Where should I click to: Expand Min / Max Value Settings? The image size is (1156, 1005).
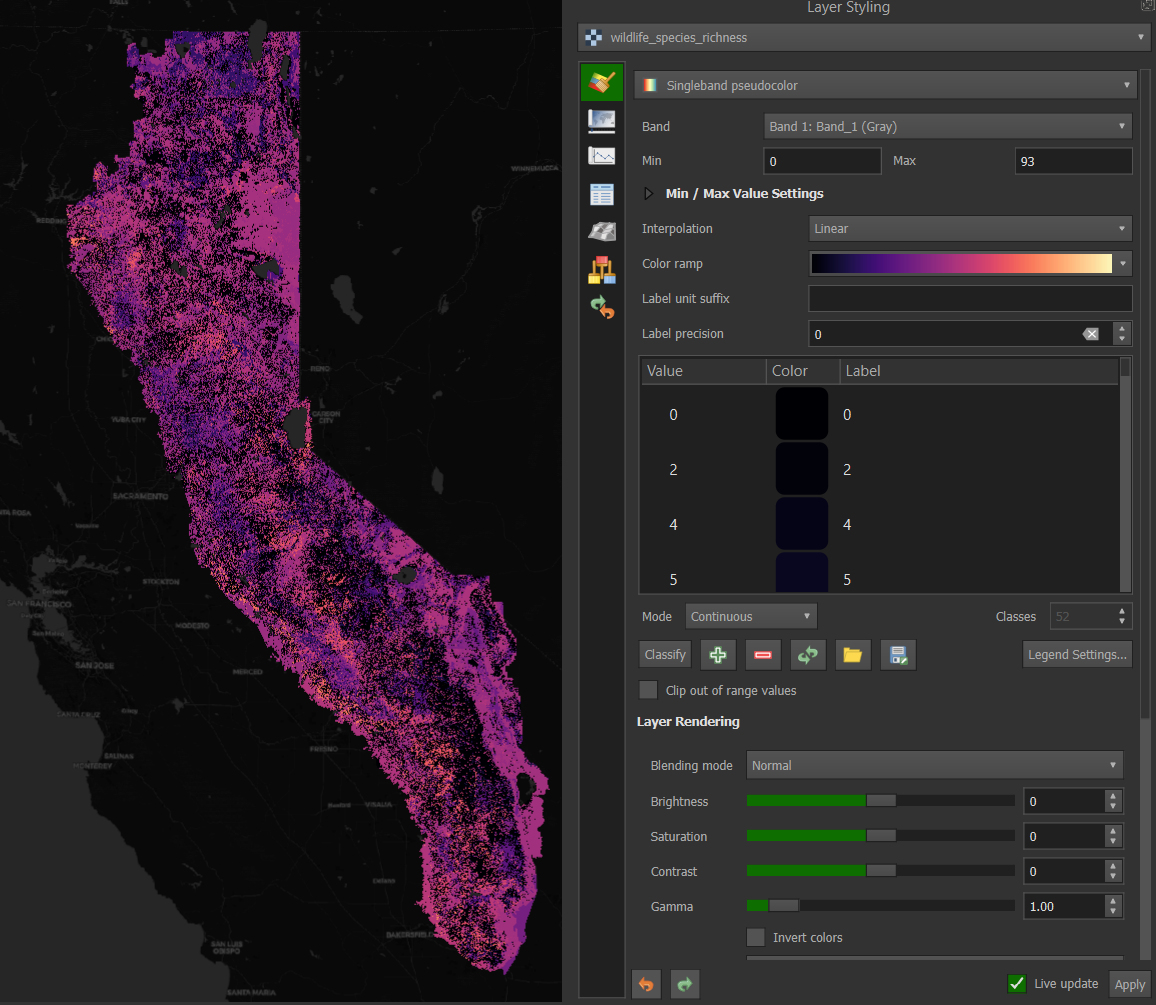648,193
